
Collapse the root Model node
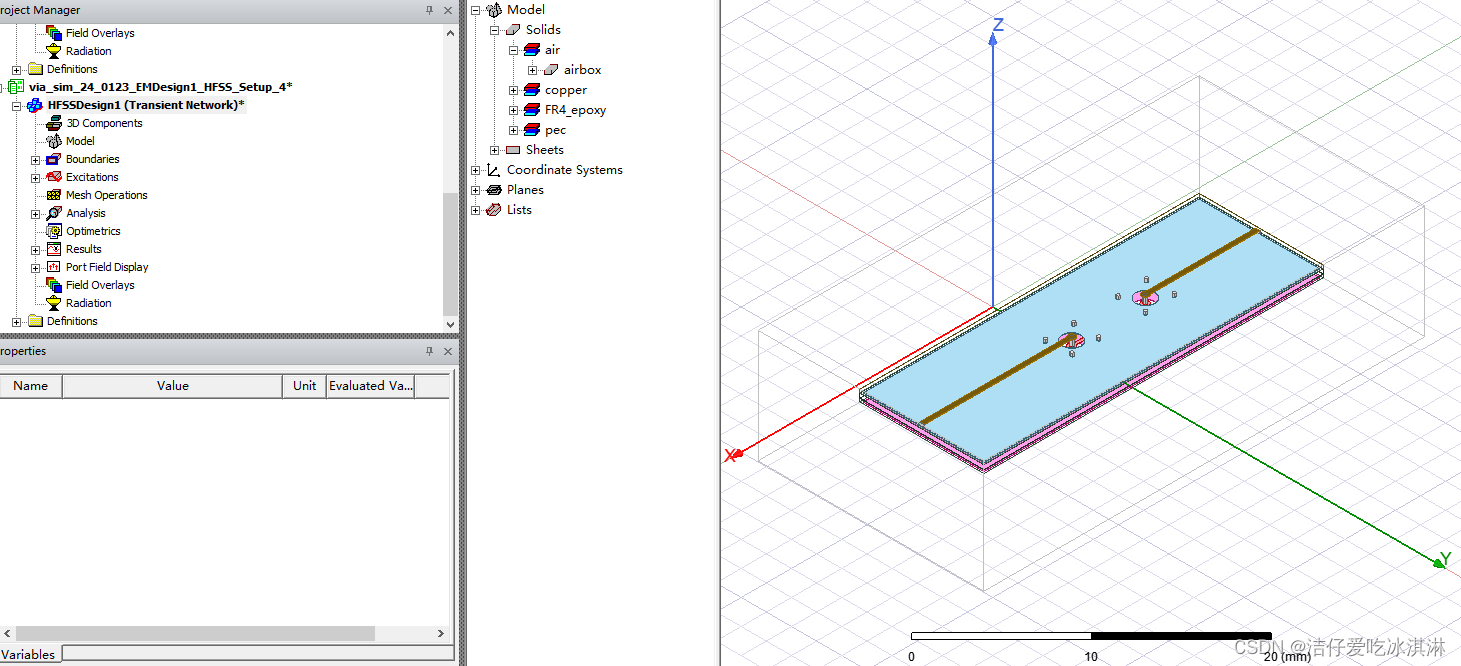point(475,10)
